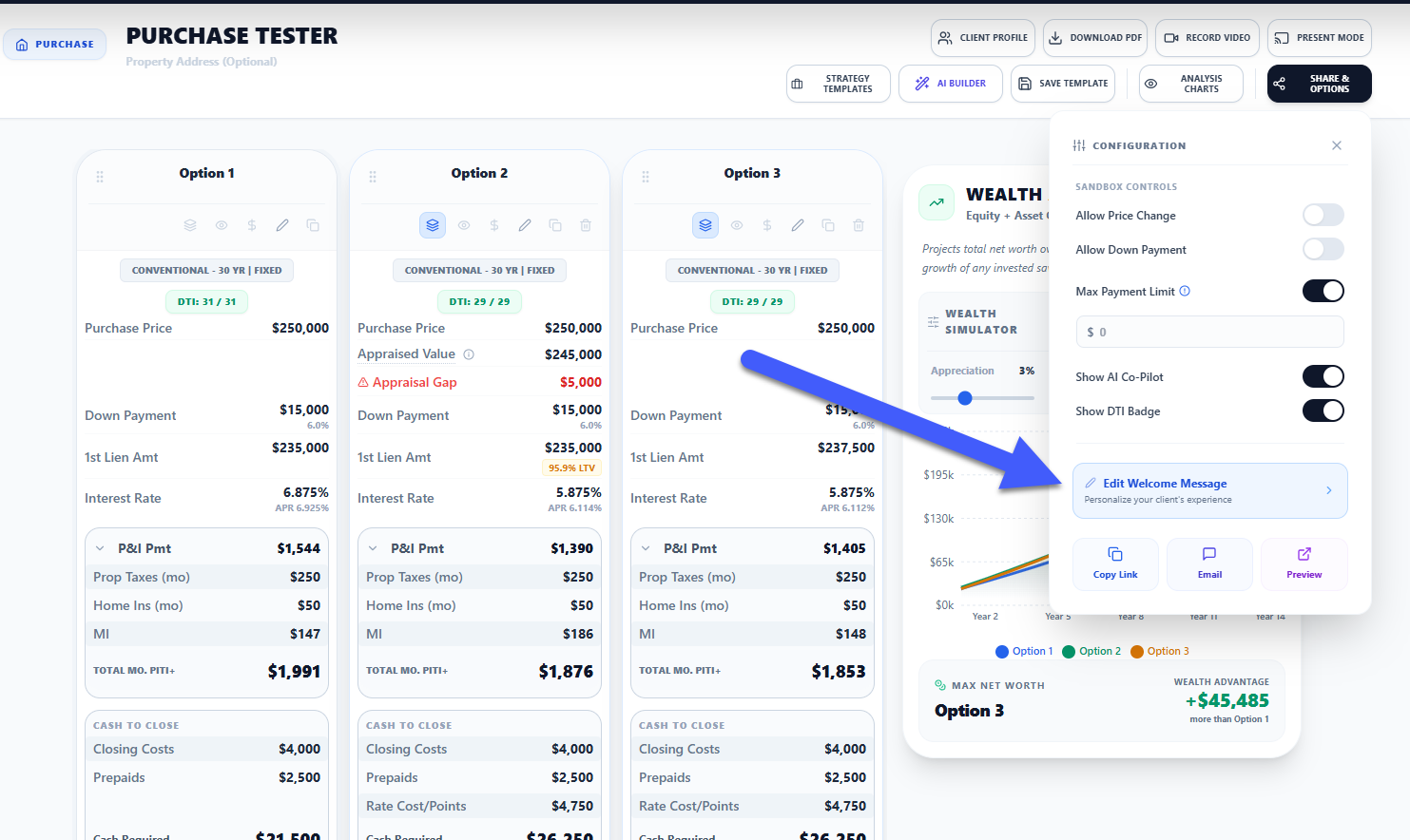Click the Max Payment Limit dollar input
Viewport: 1410px width, 840px height.
click(1210, 332)
